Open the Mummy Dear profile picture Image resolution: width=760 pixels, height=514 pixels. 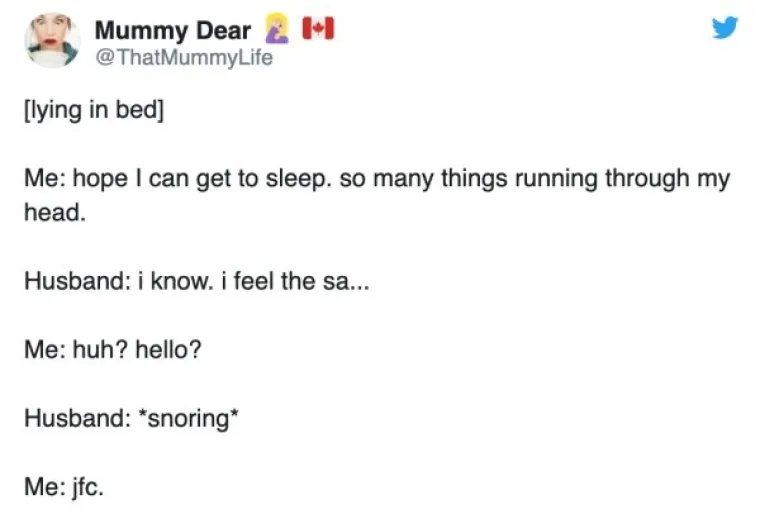click(52, 41)
